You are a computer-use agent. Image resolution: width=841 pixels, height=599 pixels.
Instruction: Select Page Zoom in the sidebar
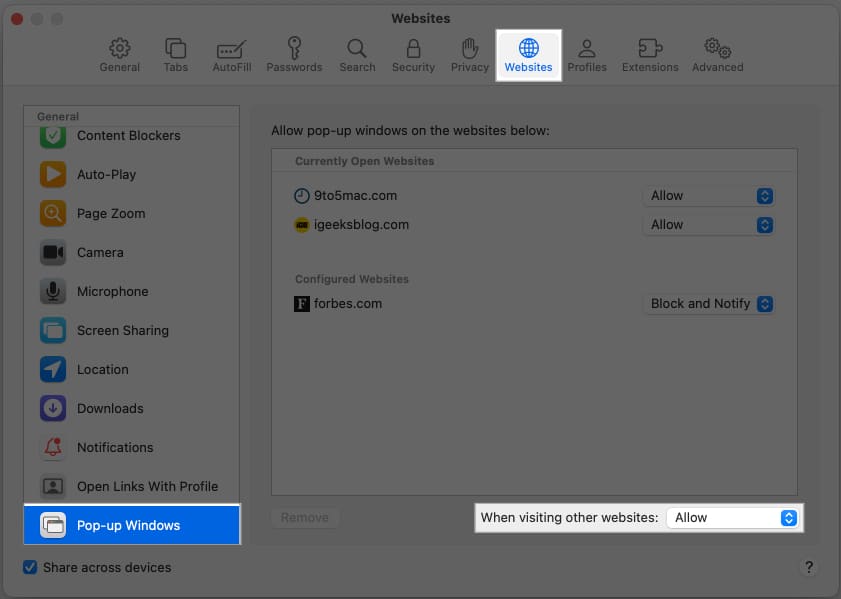pyautogui.click(x=132, y=213)
